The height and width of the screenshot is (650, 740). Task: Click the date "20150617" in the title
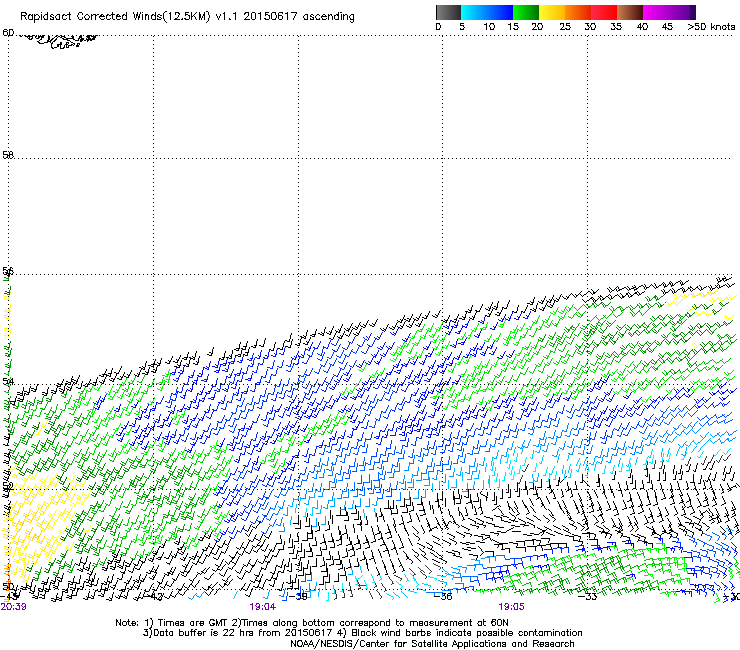270,16
